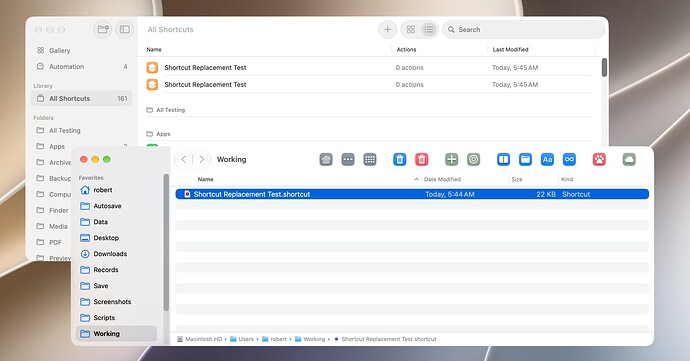Click the green target circle icon in Finder toolbar

(473, 159)
